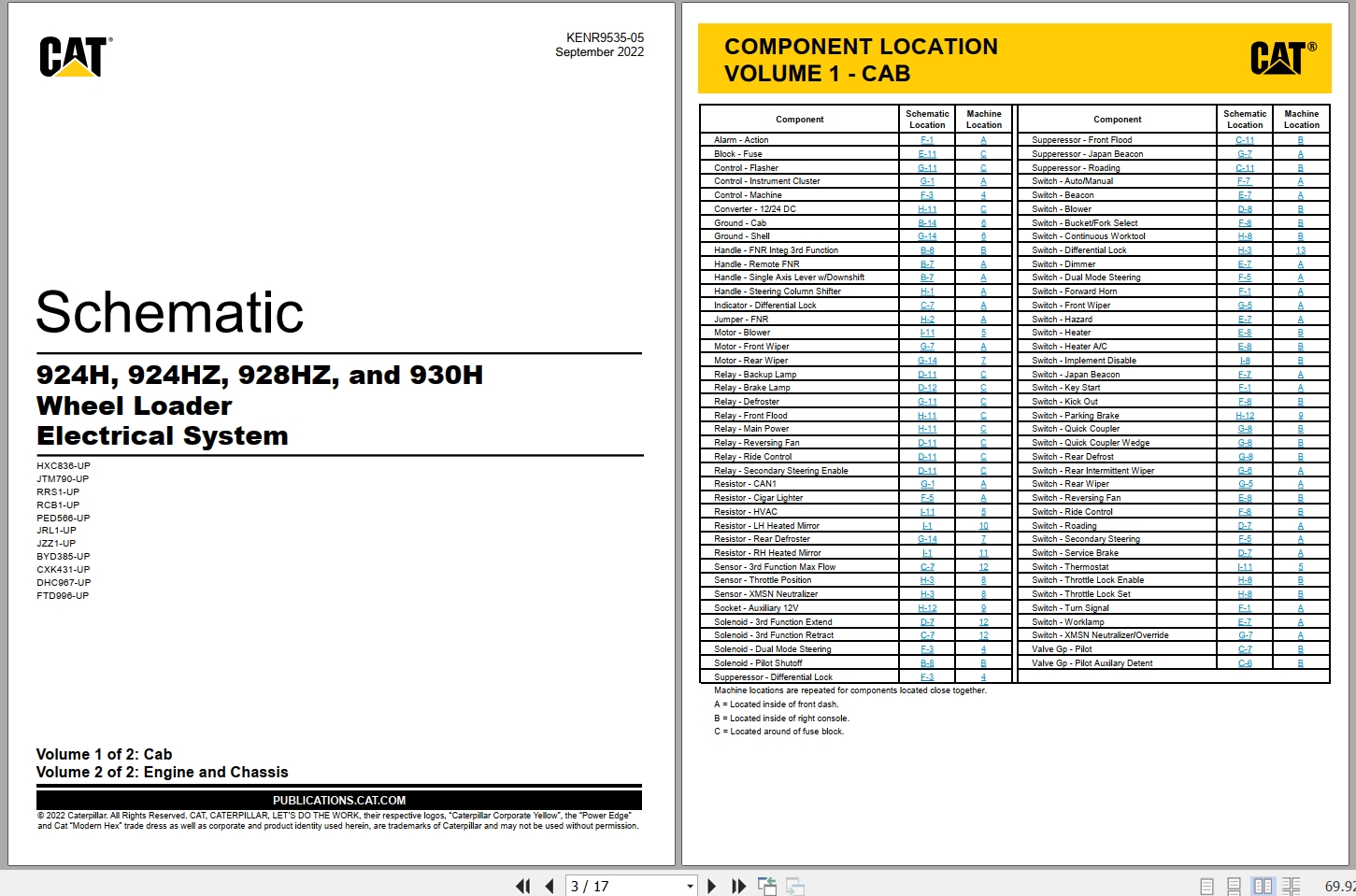The image size is (1356, 896).
Task: Open schematic link H-11 for Converter - 12/24 DC
Action: tap(927, 209)
